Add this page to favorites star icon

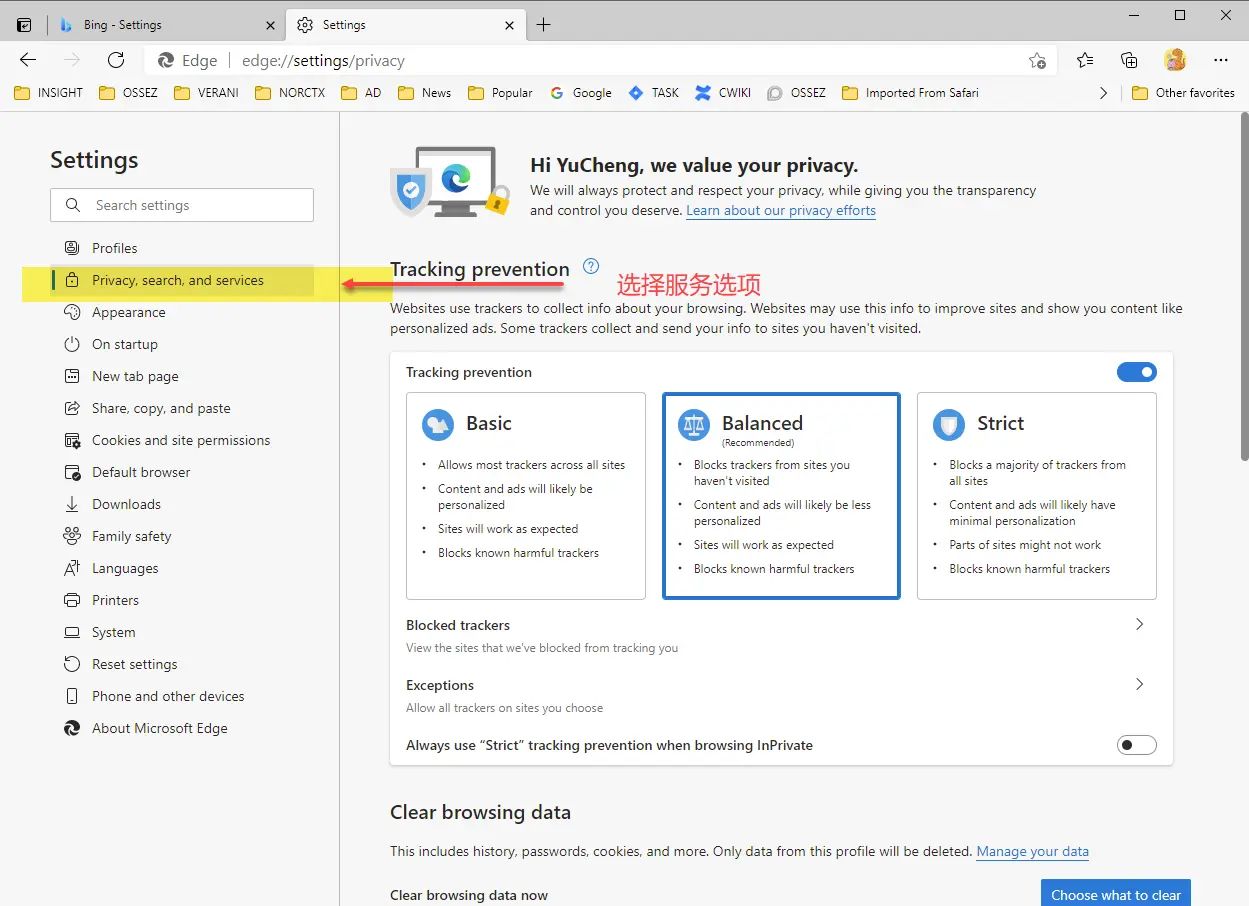point(1038,60)
